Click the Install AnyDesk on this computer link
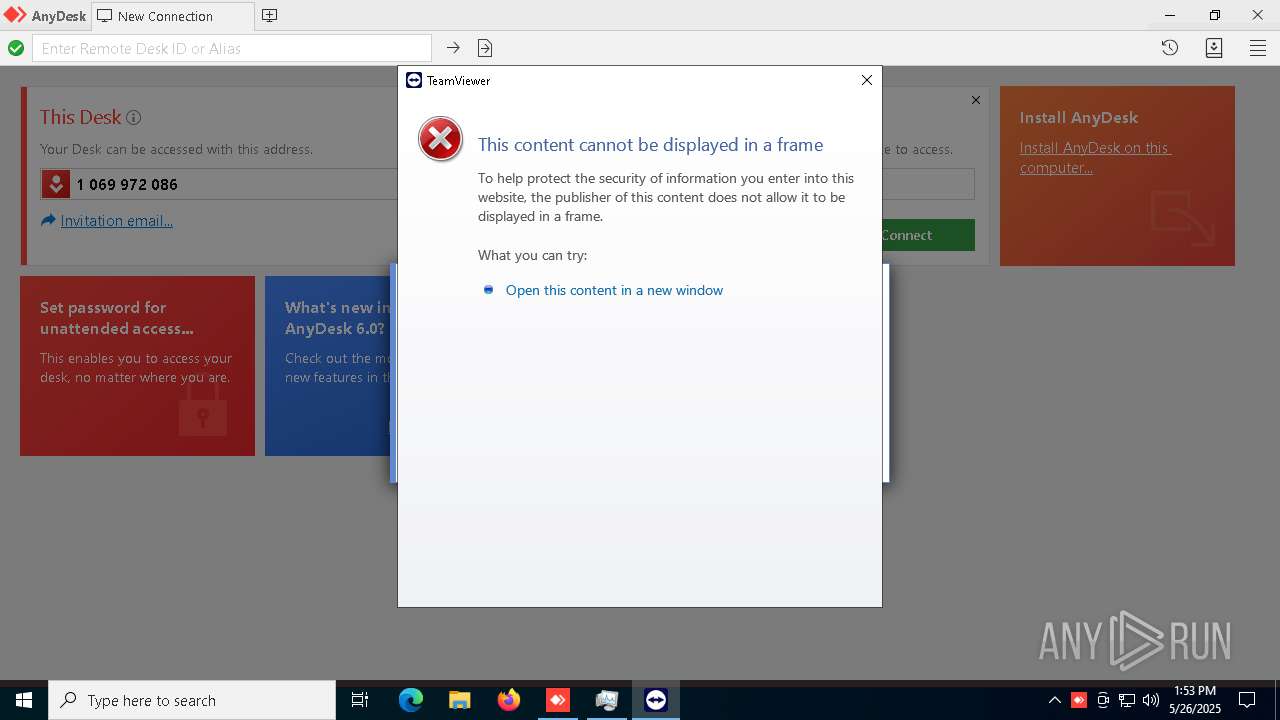 pyautogui.click(x=1095, y=157)
